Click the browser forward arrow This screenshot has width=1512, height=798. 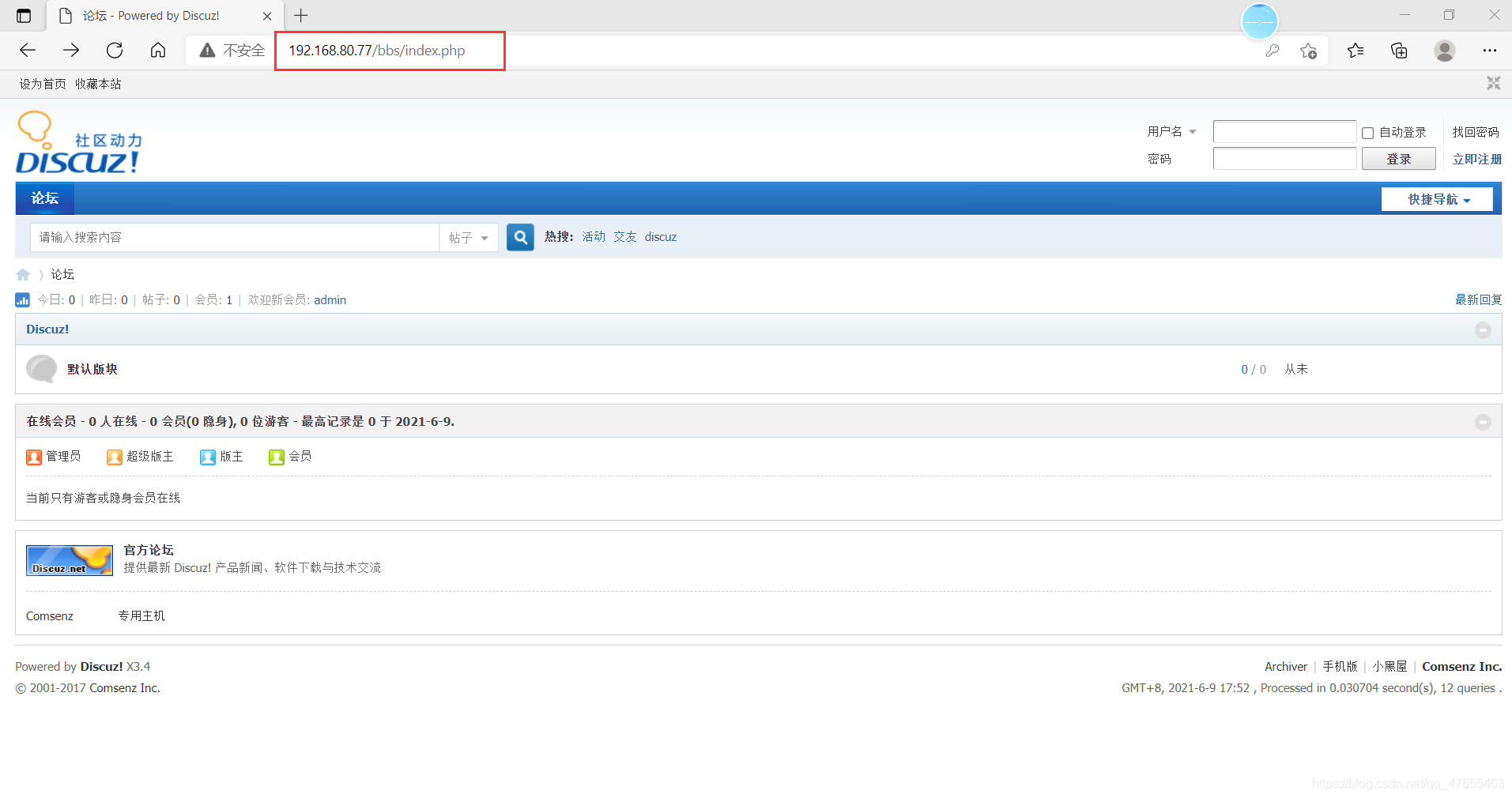tap(71, 51)
